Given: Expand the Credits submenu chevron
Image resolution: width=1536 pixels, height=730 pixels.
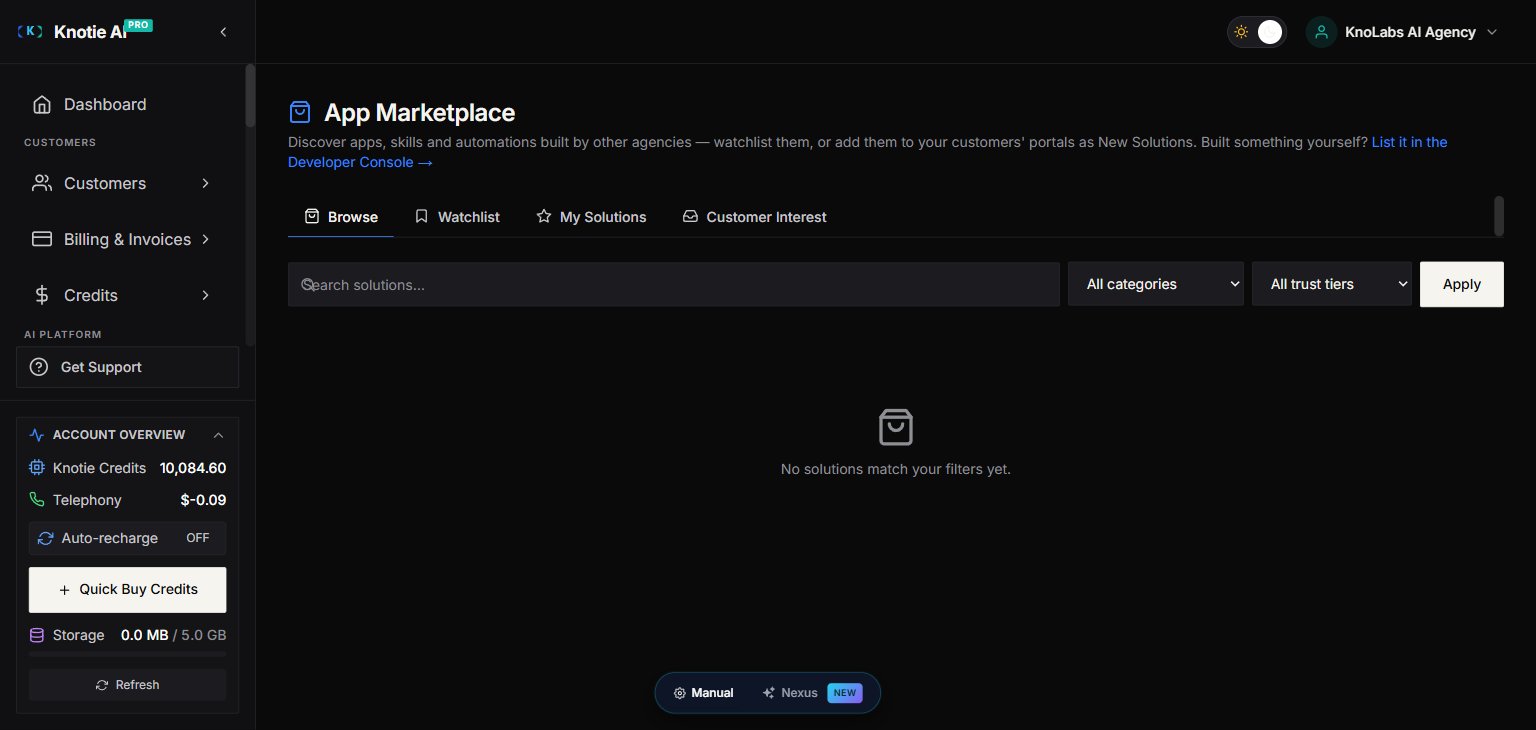Looking at the screenshot, I should click(x=205, y=295).
